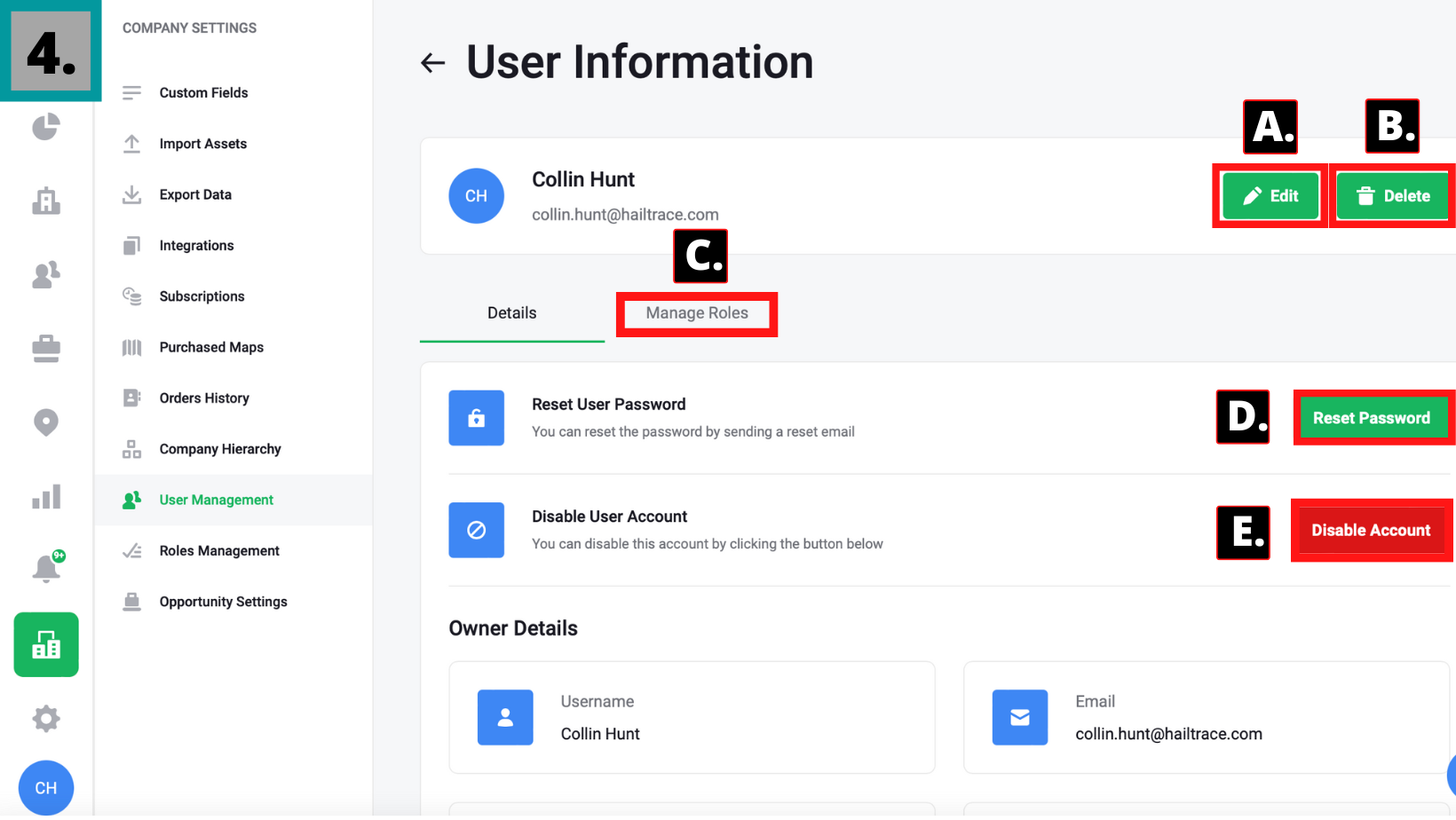Select User Management in sidebar

tap(234, 501)
